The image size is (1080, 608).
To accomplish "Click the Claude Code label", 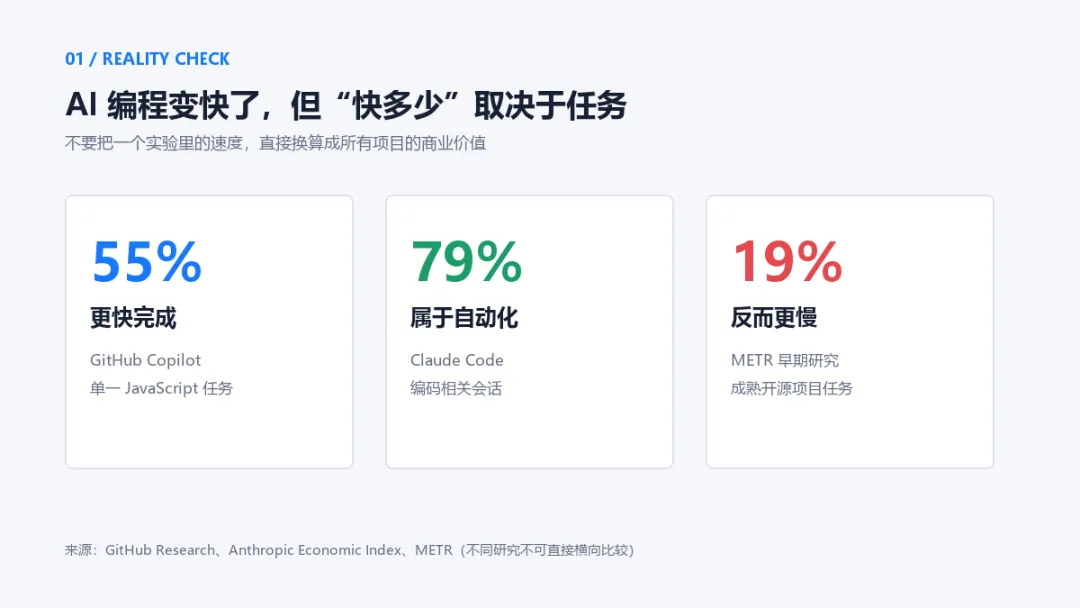I will (x=457, y=360).
